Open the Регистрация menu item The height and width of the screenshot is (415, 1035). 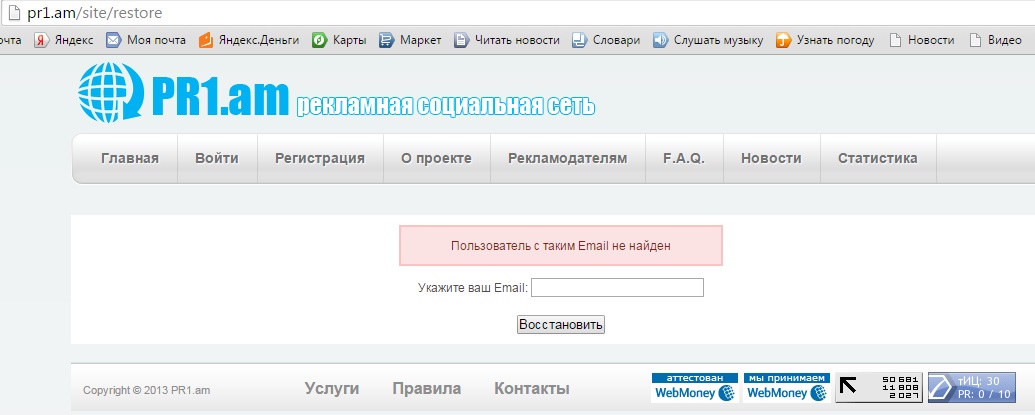(320, 158)
